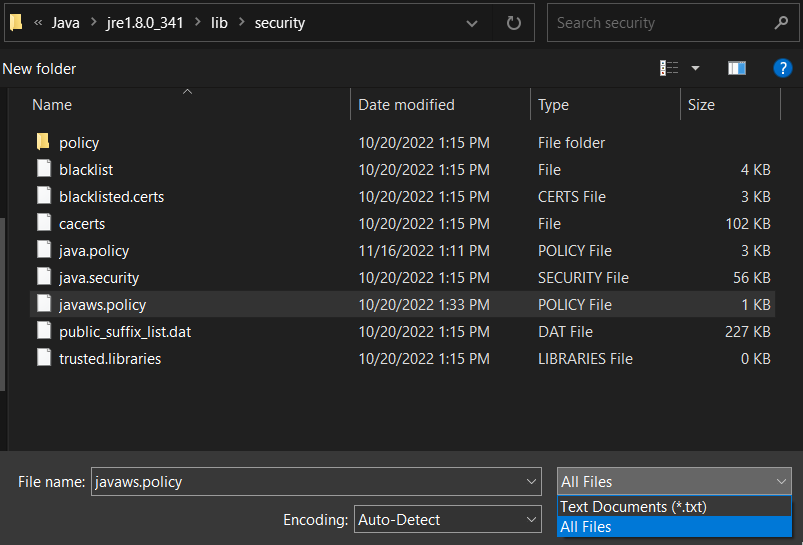
Task: Click the blacklist file icon
Action: [x=44, y=169]
